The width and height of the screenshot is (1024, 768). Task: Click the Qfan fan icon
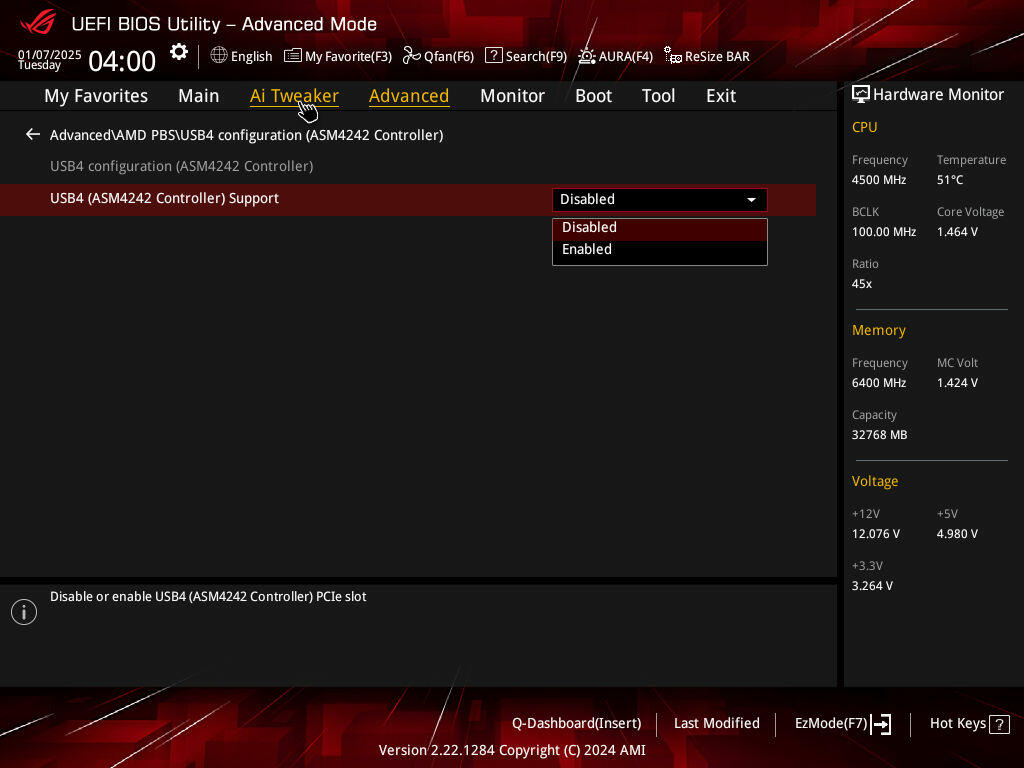[x=411, y=56]
